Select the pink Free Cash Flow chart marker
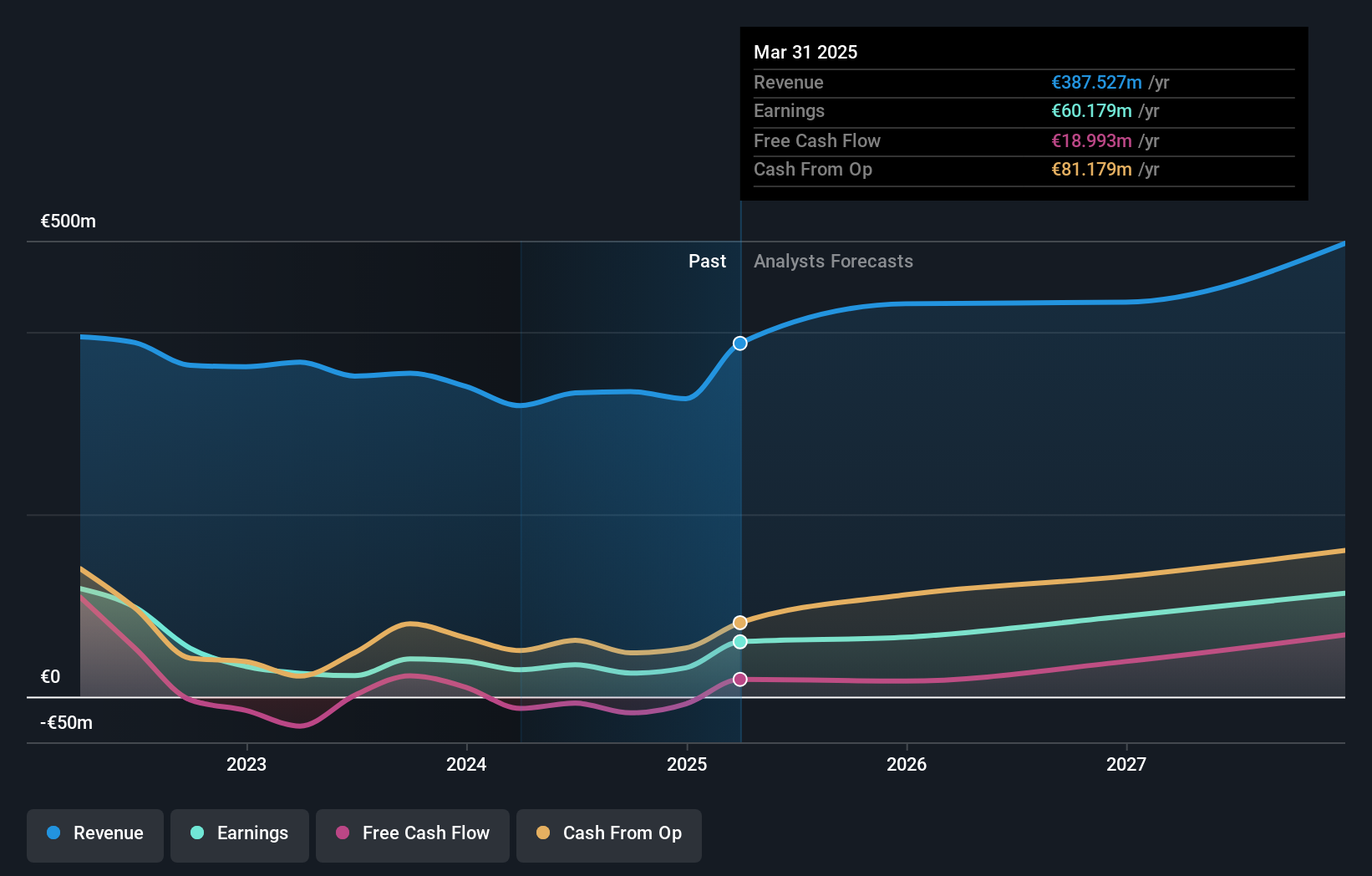This screenshot has width=1372, height=876. (739, 679)
